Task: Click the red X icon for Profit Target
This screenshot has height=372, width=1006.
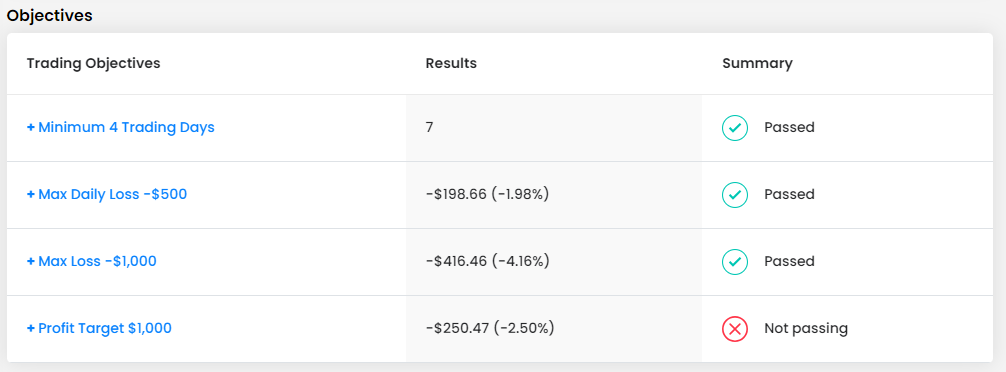Action: point(735,329)
